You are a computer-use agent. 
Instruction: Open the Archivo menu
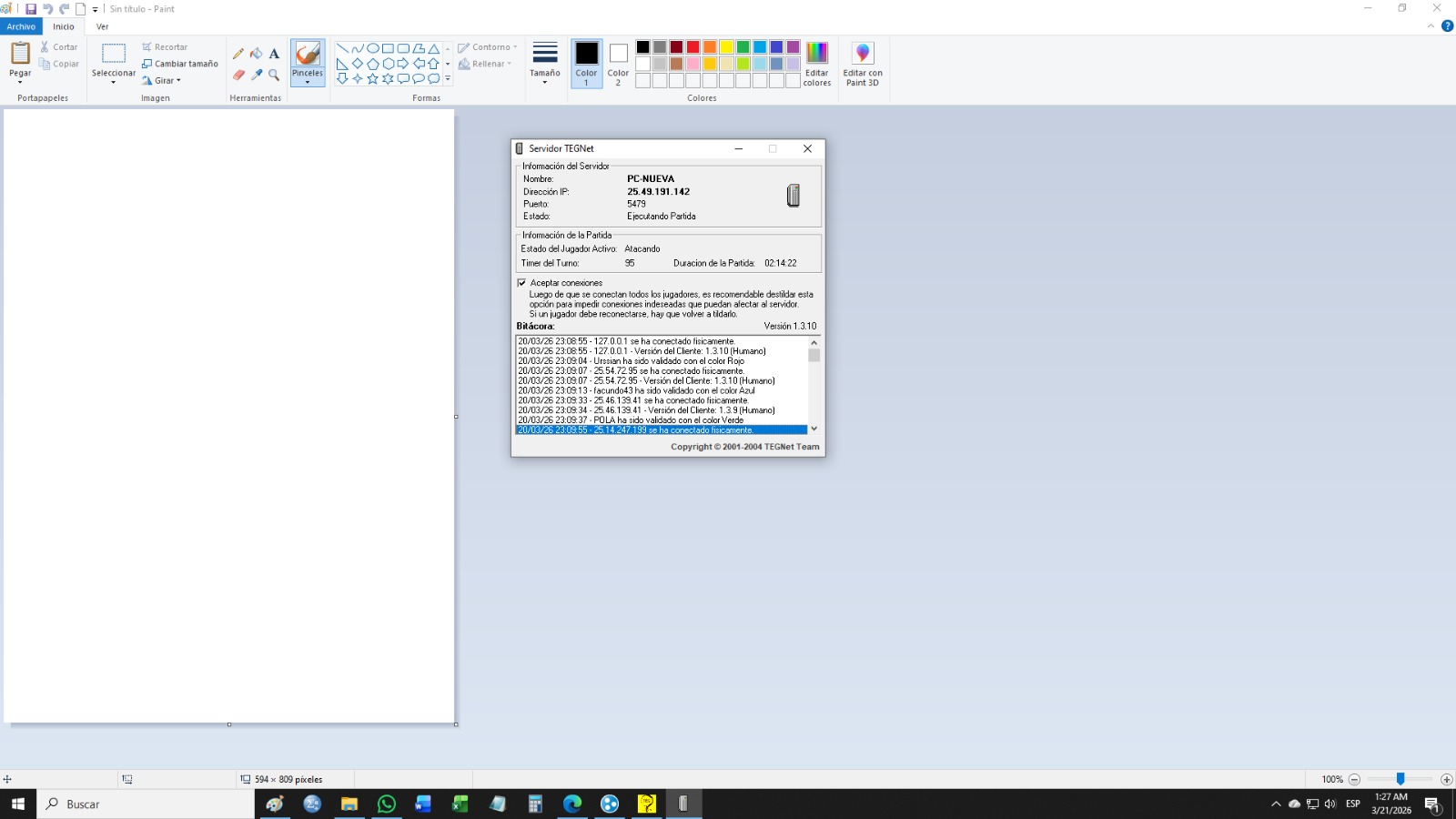click(21, 26)
